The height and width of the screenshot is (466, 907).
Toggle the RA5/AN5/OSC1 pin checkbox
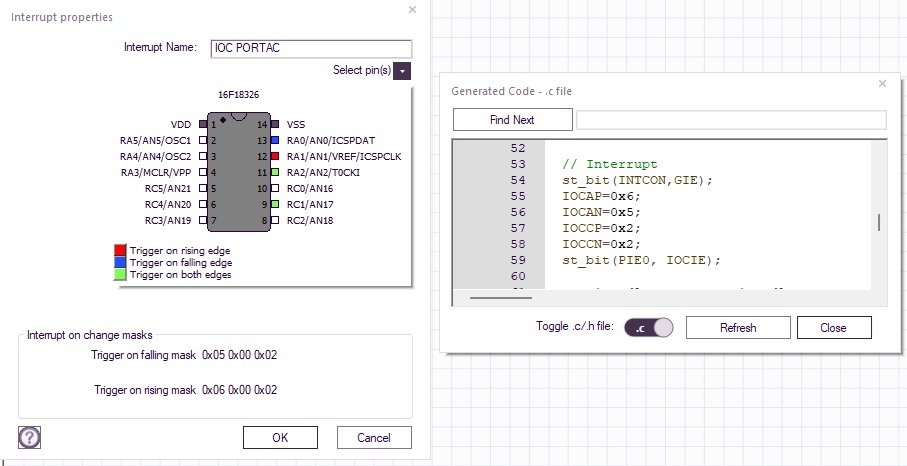(x=203, y=141)
